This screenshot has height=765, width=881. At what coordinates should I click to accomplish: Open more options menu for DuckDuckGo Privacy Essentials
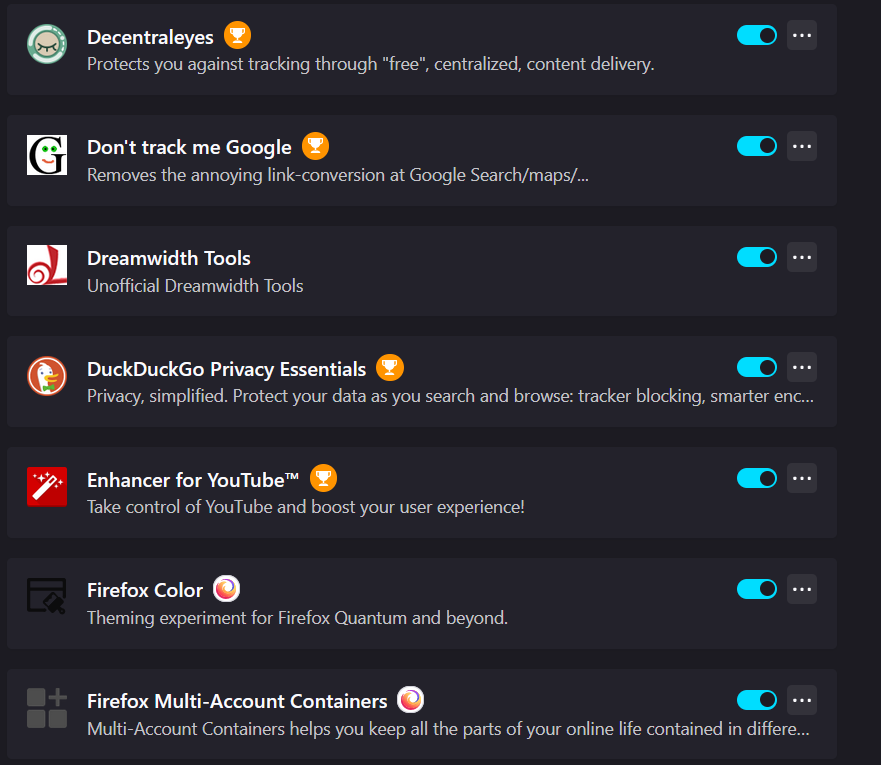802,367
